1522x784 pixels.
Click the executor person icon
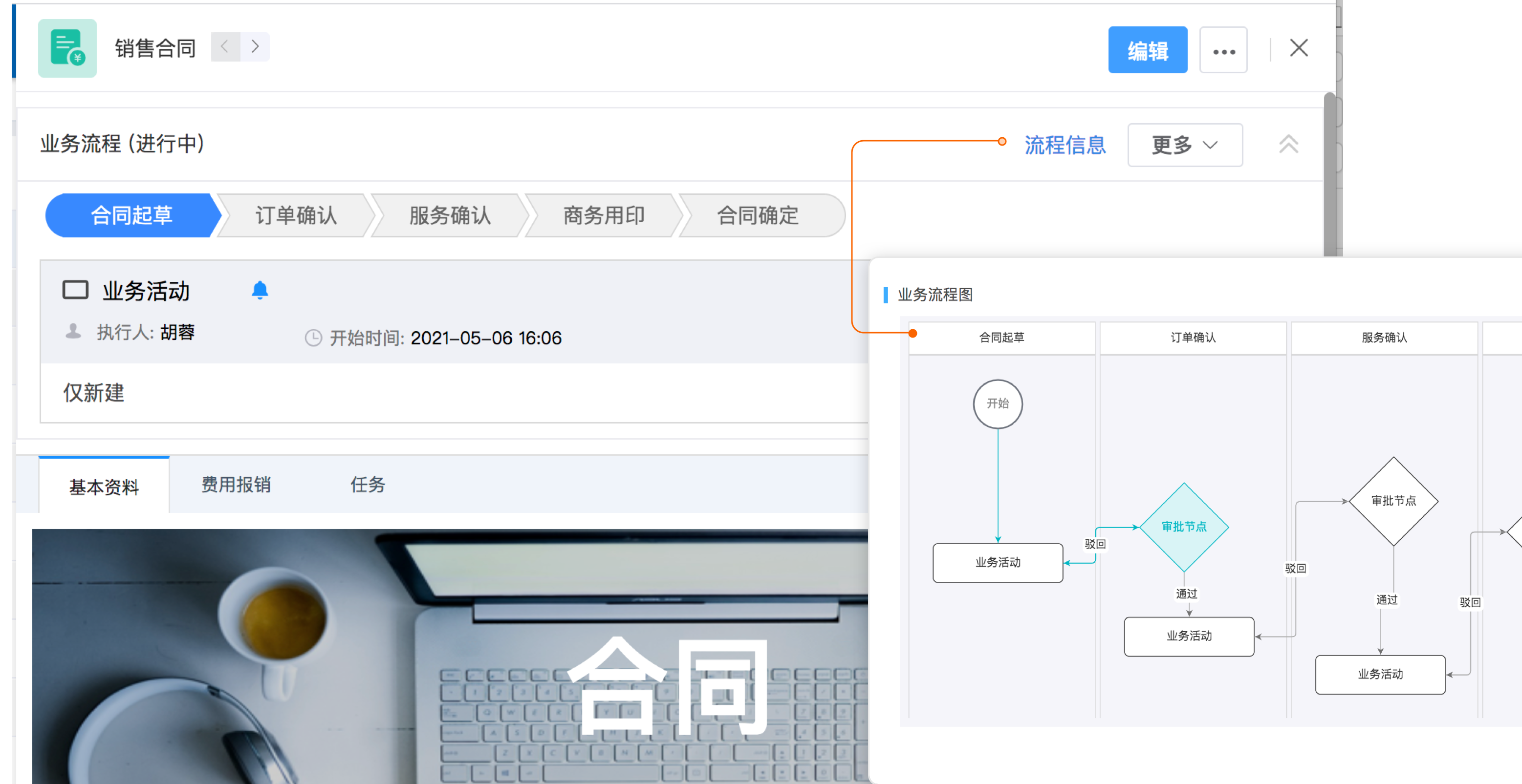tap(73, 331)
